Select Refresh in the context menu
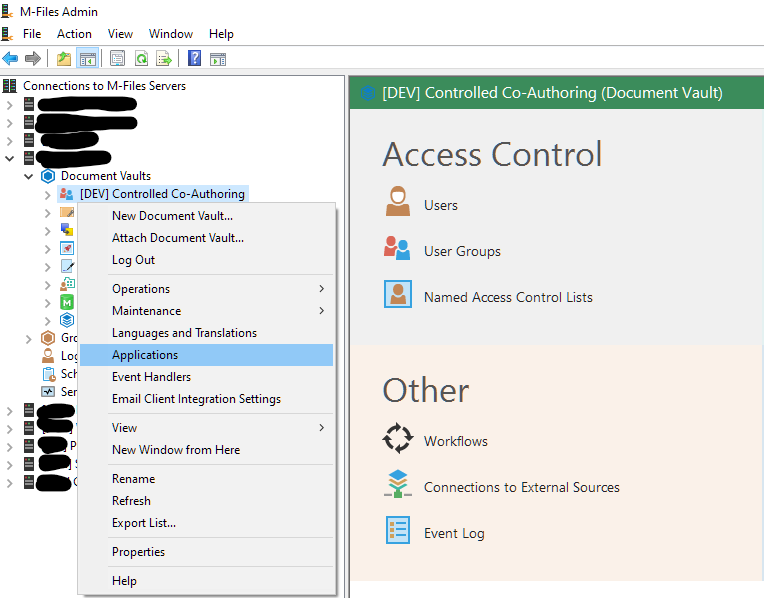This screenshot has height=598, width=764. 207,501
